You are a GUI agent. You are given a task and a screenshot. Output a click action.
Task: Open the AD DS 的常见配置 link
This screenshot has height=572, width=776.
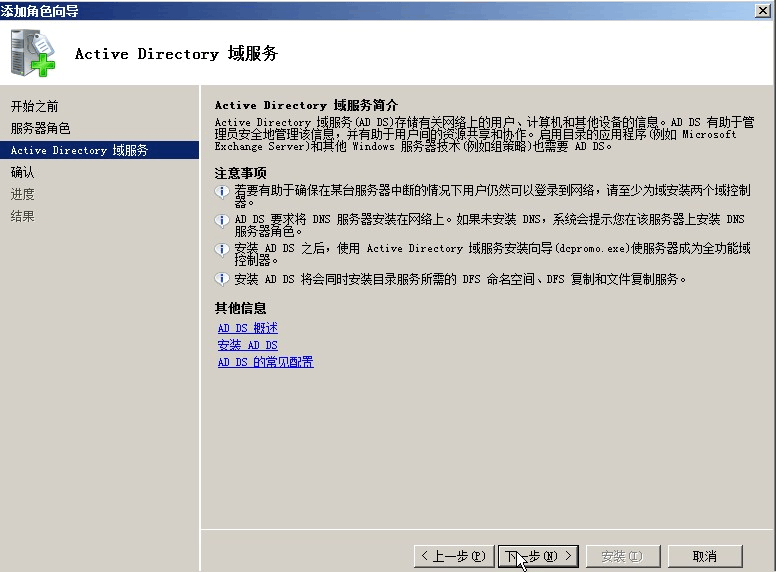(x=265, y=362)
